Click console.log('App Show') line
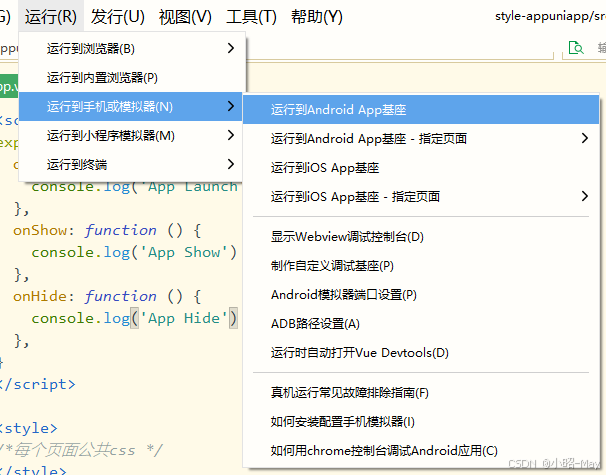 point(134,252)
